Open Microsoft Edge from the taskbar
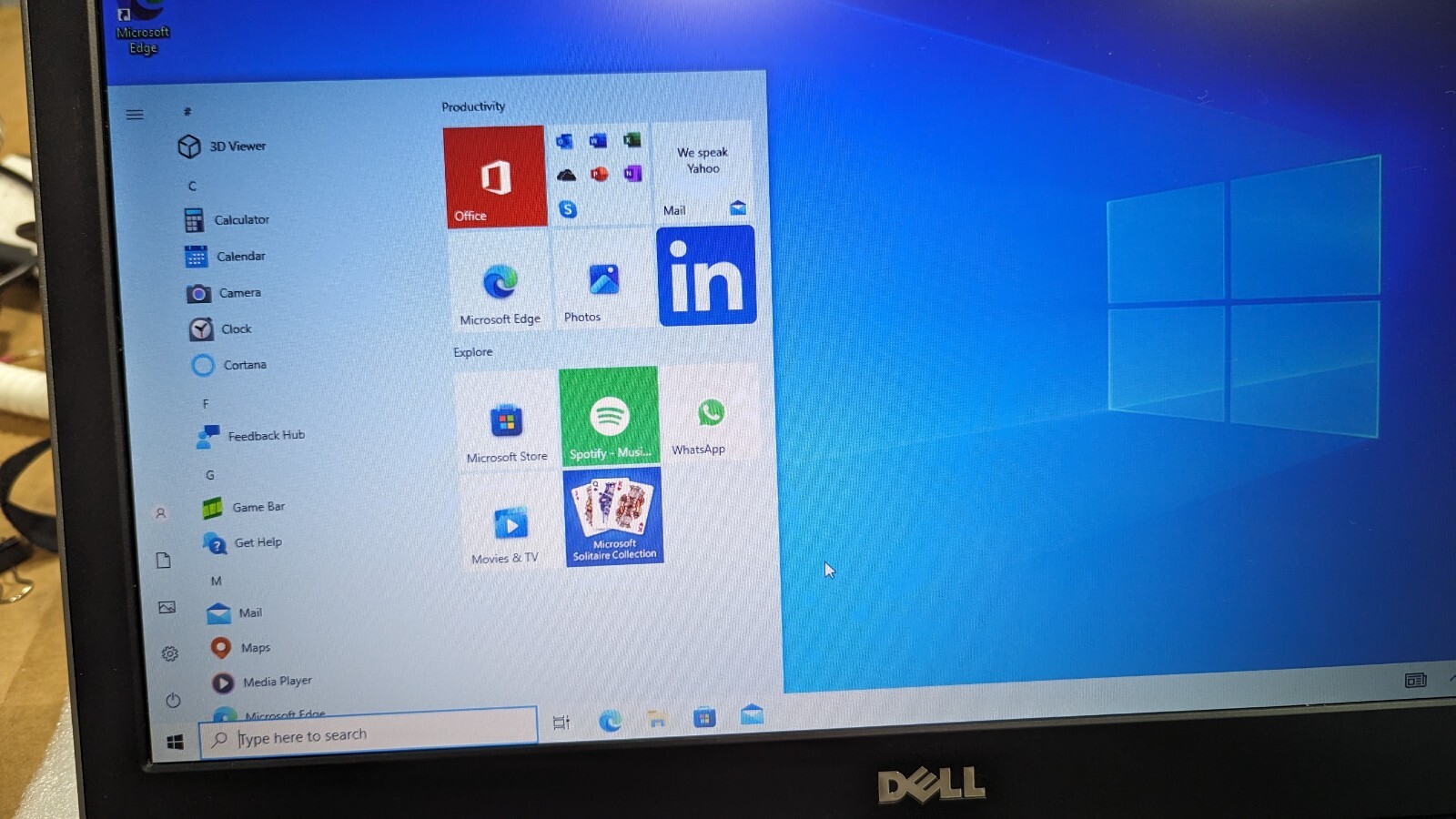Viewport: 1456px width, 819px height. (x=610, y=721)
